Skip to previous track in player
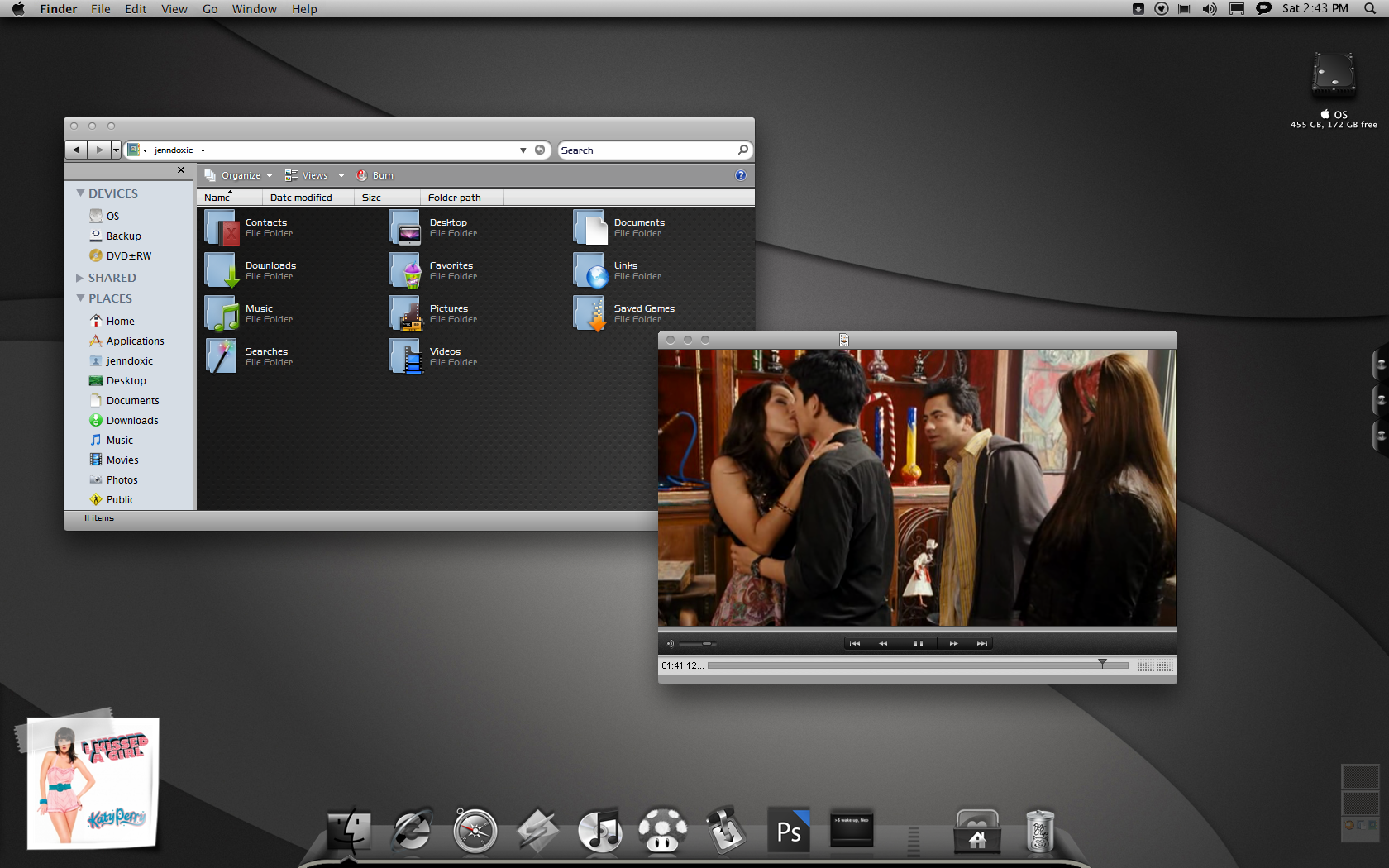 tap(855, 643)
